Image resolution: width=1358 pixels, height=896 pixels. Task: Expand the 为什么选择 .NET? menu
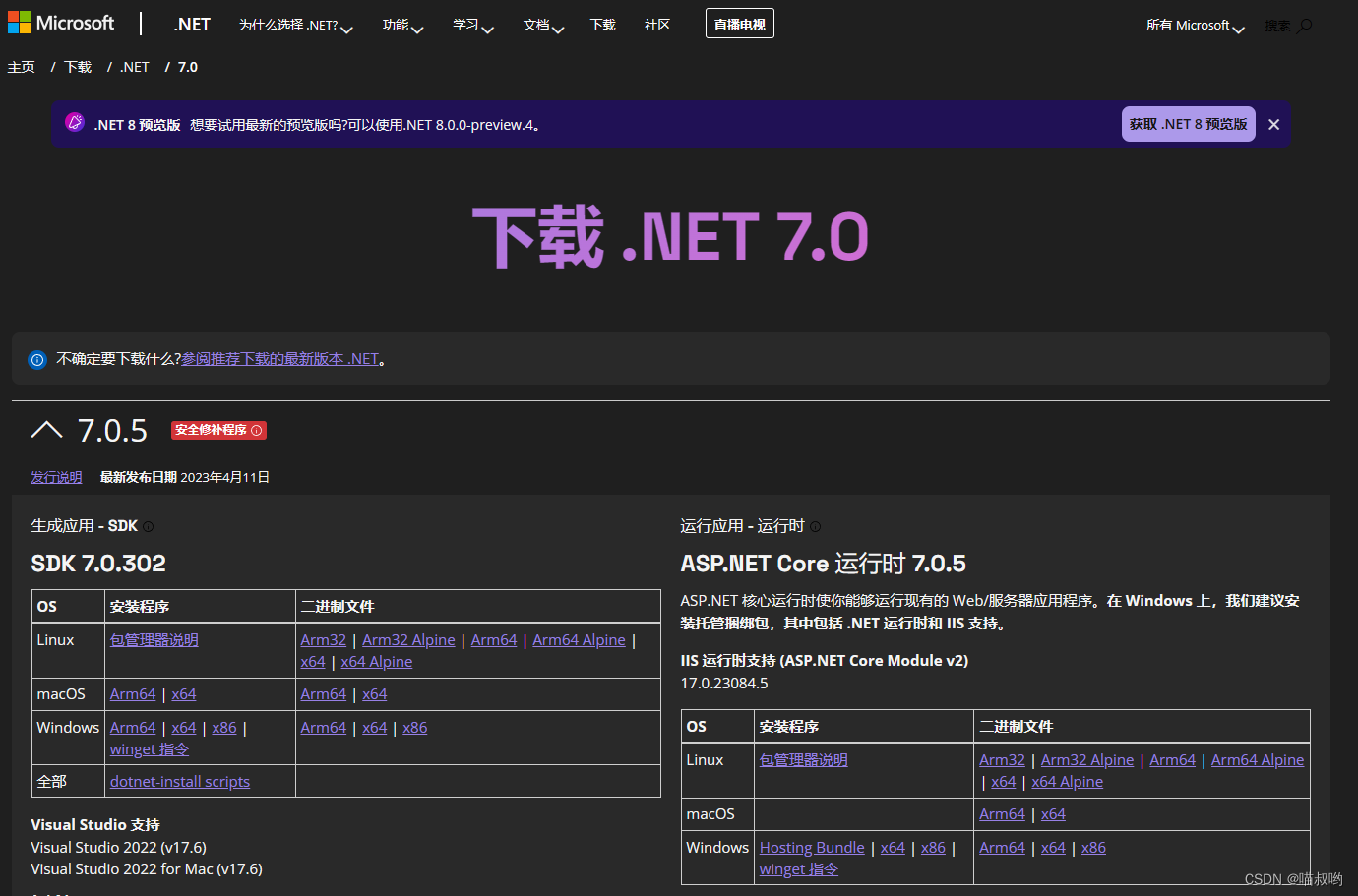pos(295,25)
